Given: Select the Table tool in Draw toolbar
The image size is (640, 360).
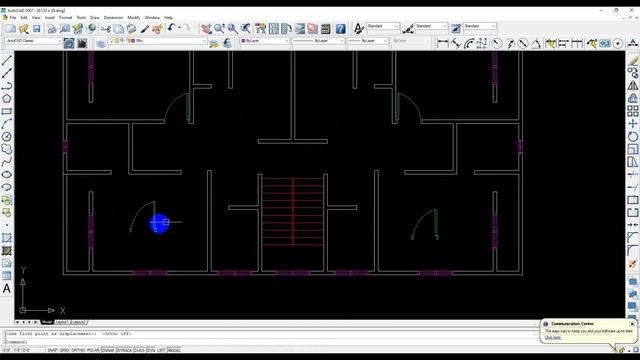Looking at the screenshot, I should [7, 276].
